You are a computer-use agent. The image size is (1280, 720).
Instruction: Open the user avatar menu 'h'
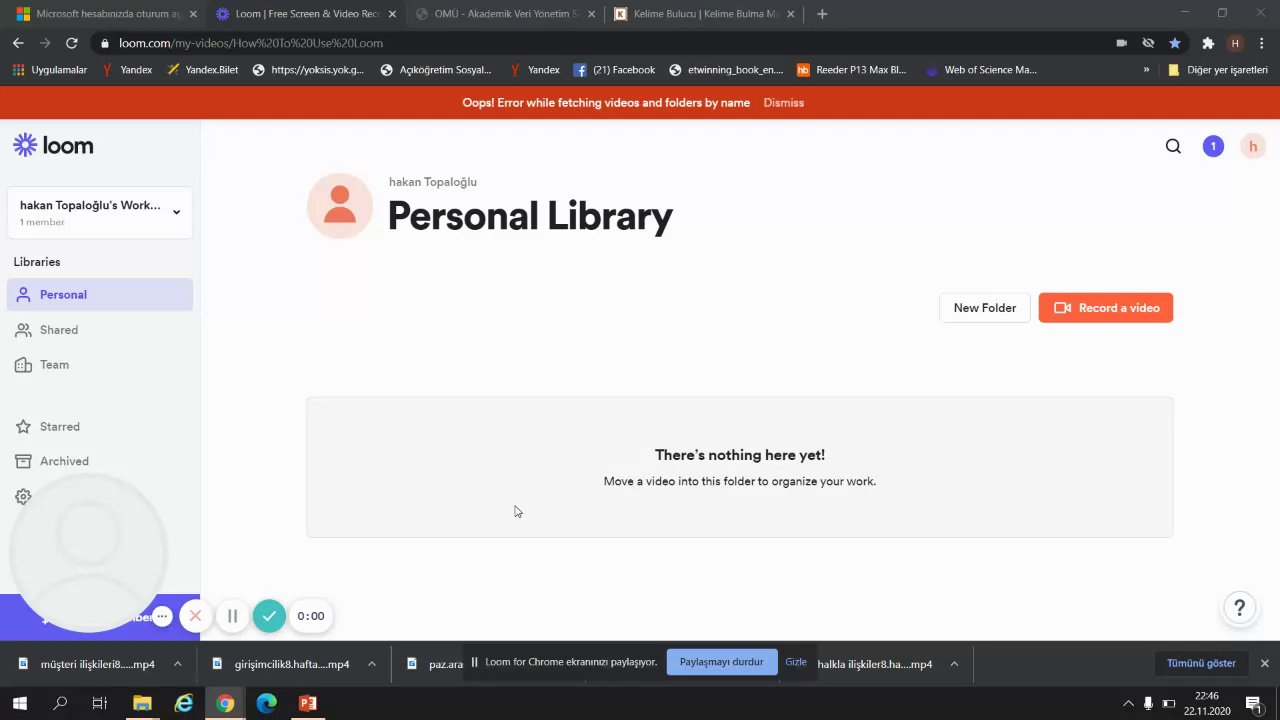coord(1252,146)
